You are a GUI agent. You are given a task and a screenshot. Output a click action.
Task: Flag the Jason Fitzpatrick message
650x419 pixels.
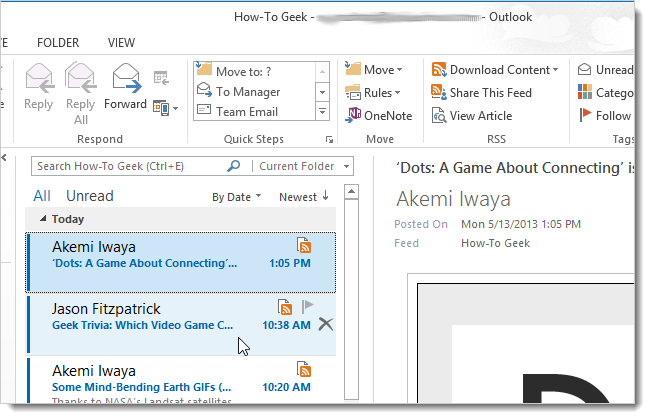[x=307, y=307]
